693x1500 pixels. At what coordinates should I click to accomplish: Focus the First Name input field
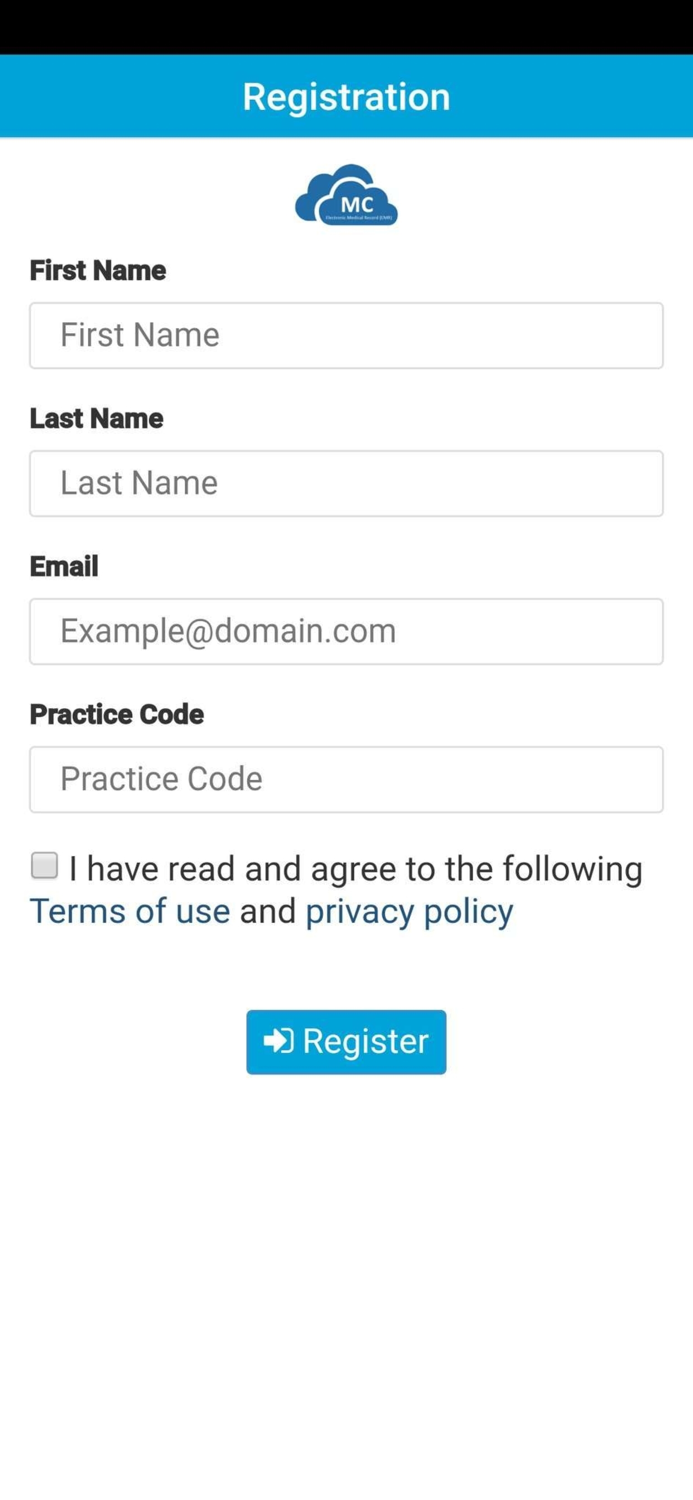346,335
